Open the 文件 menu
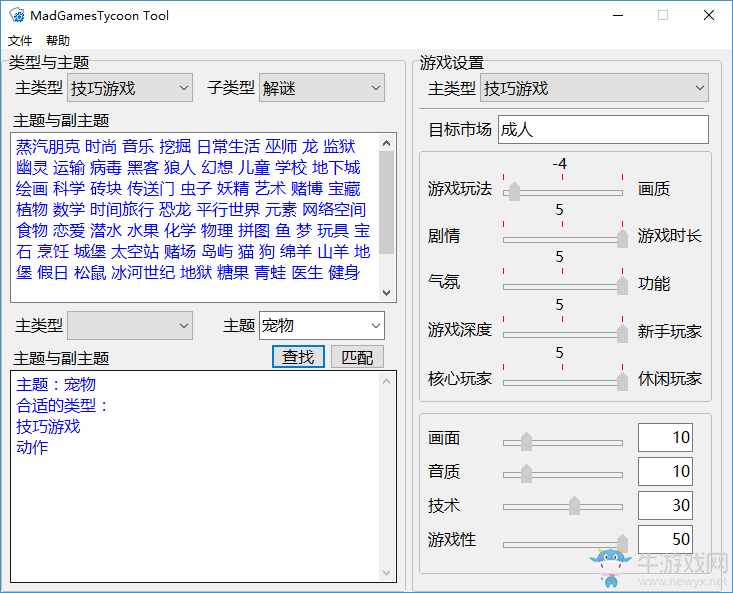Screen dimensions: 733x593 click(20, 41)
